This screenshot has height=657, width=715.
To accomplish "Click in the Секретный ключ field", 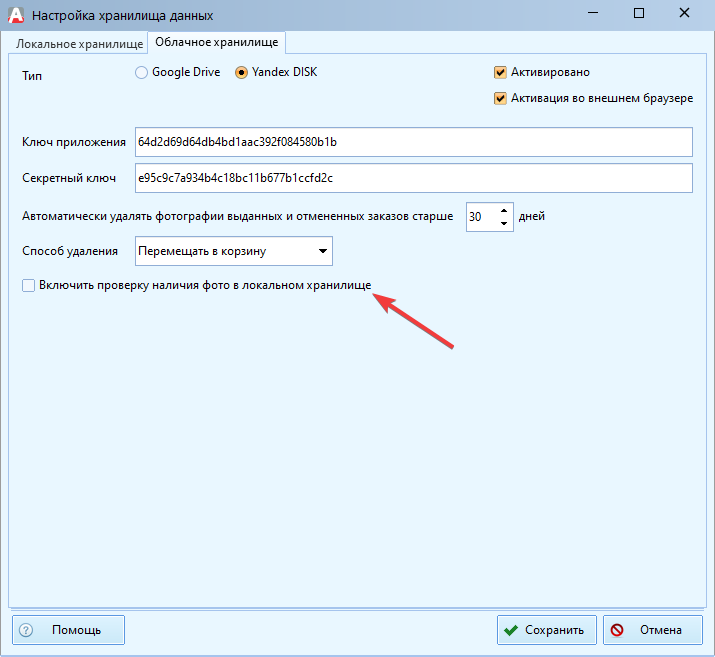I will point(412,178).
